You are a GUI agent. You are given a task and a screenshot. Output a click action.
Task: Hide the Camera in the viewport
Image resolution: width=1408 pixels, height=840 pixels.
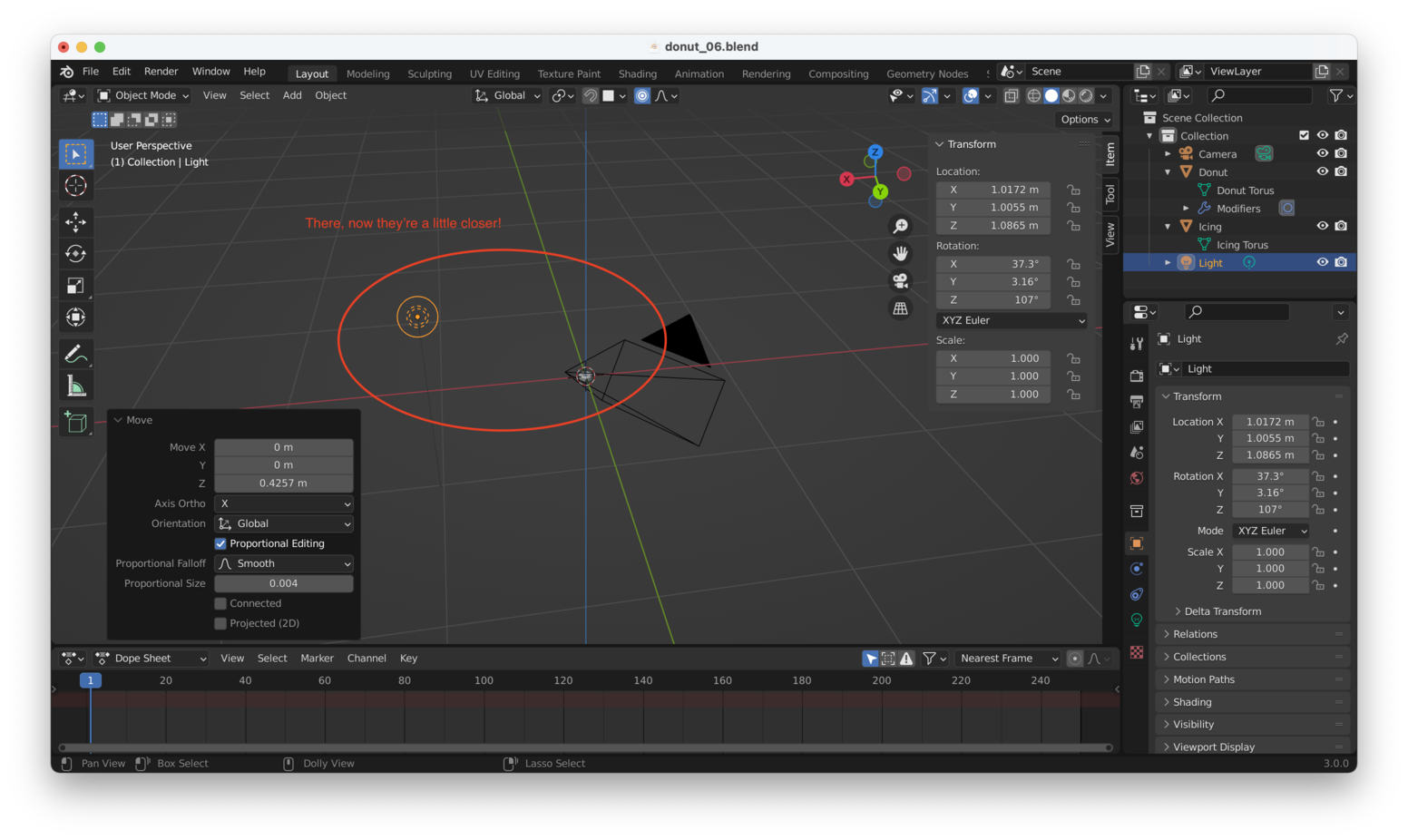point(1322,153)
